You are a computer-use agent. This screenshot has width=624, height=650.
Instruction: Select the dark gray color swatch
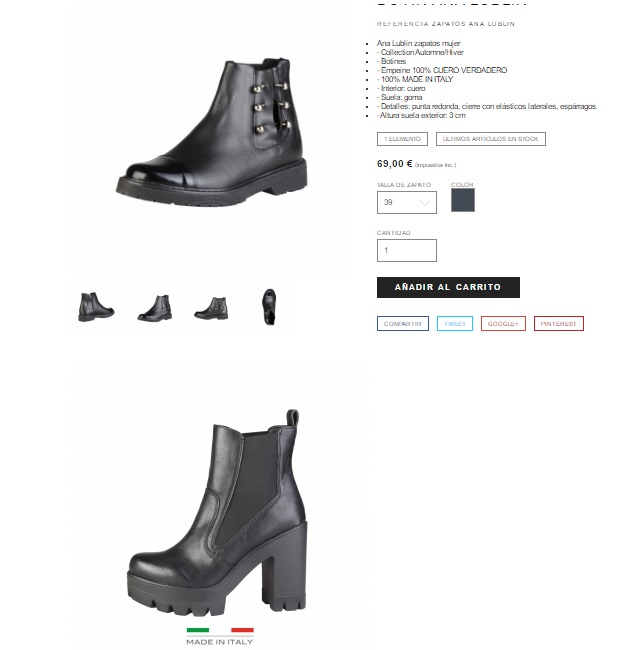[x=463, y=200]
